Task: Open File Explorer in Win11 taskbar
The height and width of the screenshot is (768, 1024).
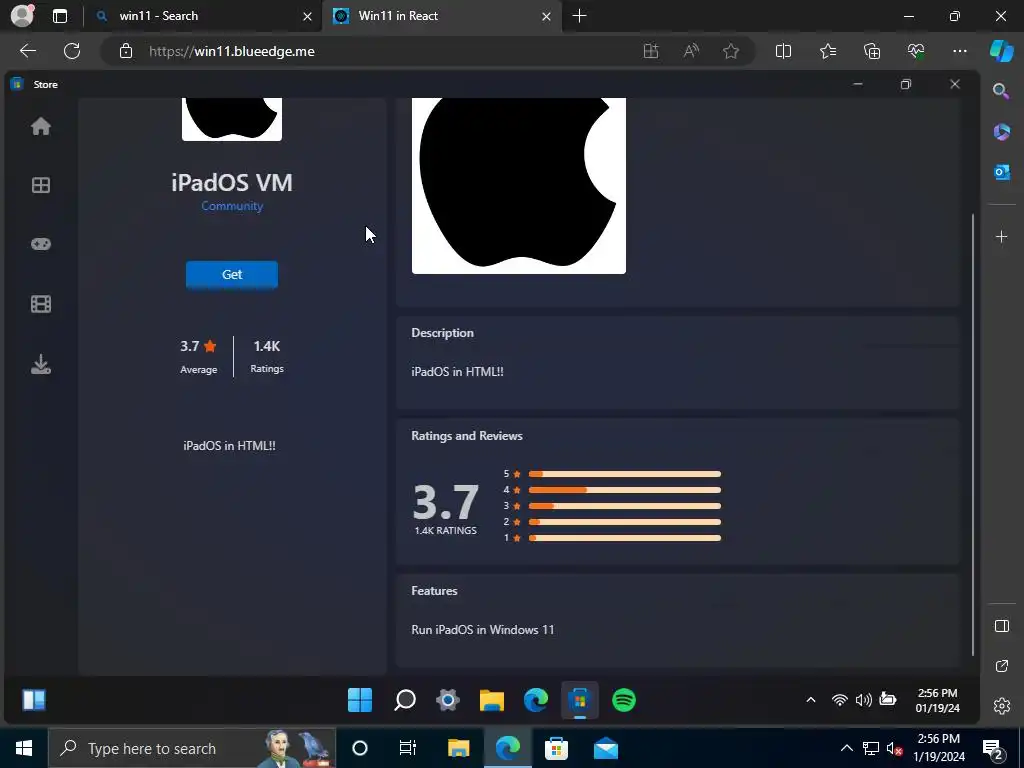Action: pyautogui.click(x=492, y=700)
